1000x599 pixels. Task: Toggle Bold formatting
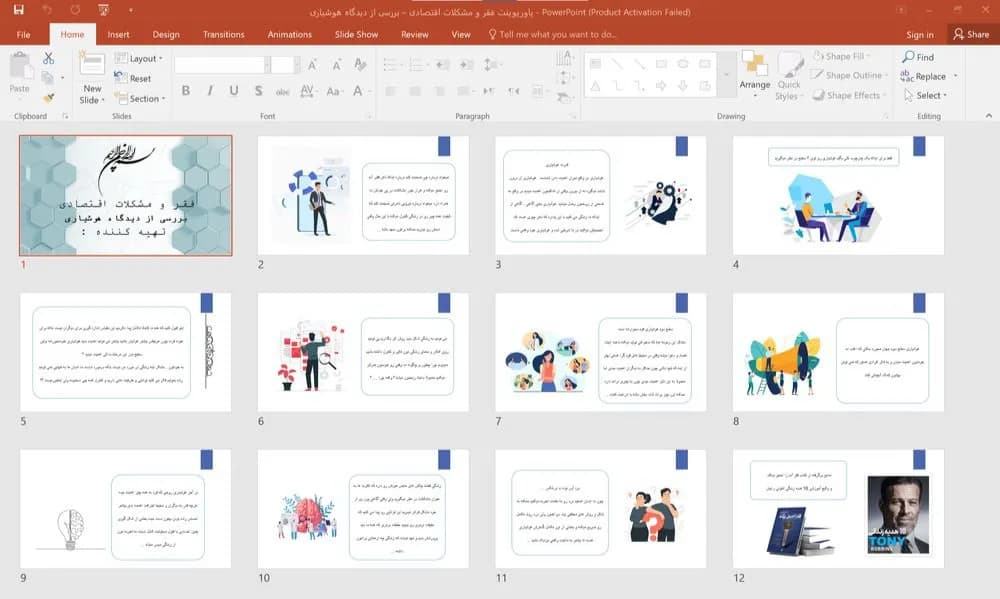pyautogui.click(x=186, y=91)
